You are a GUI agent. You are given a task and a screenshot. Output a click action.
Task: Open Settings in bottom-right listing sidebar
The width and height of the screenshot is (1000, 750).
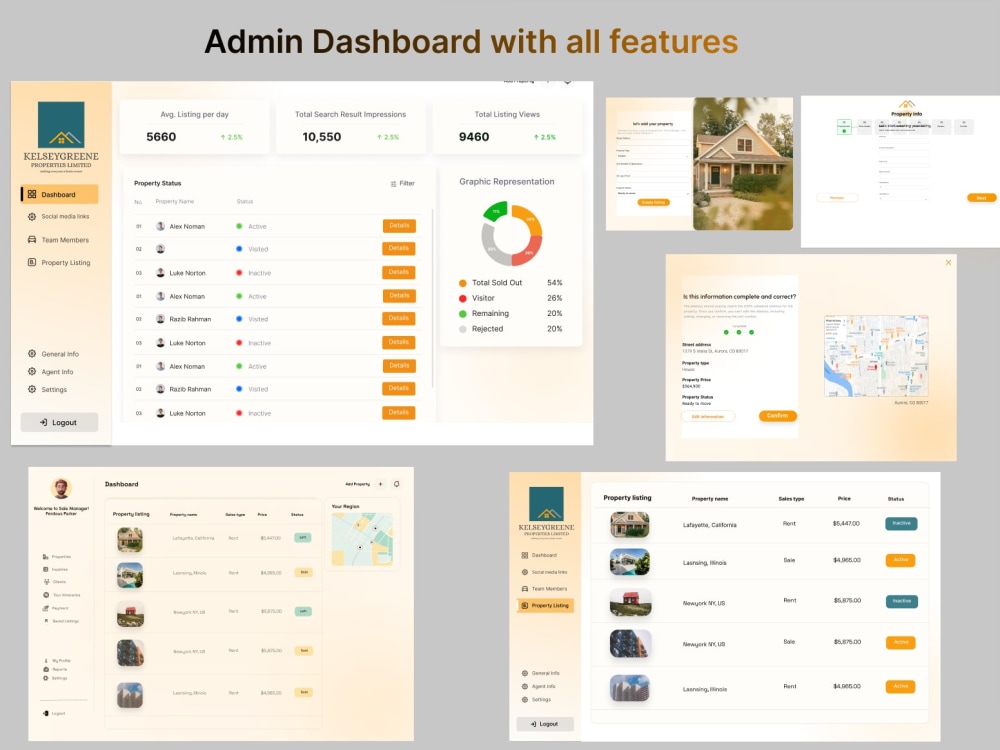(x=536, y=700)
